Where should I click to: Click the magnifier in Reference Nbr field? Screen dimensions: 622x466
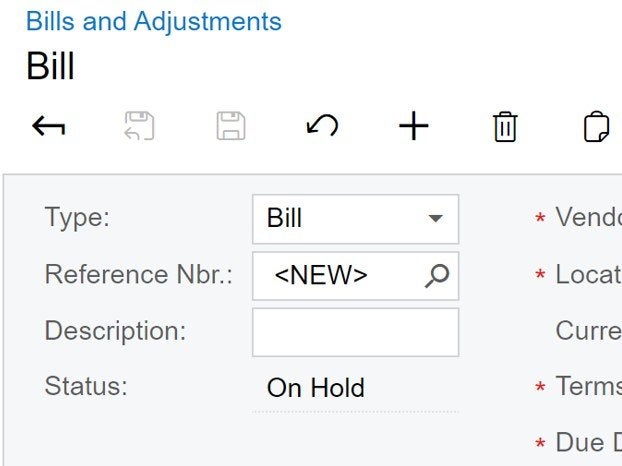point(437,276)
